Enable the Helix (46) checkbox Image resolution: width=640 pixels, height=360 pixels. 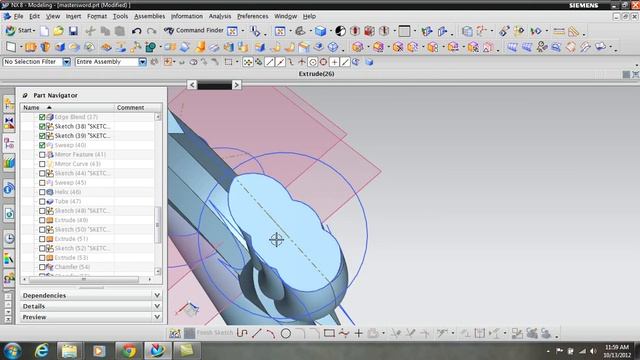pyautogui.click(x=42, y=192)
